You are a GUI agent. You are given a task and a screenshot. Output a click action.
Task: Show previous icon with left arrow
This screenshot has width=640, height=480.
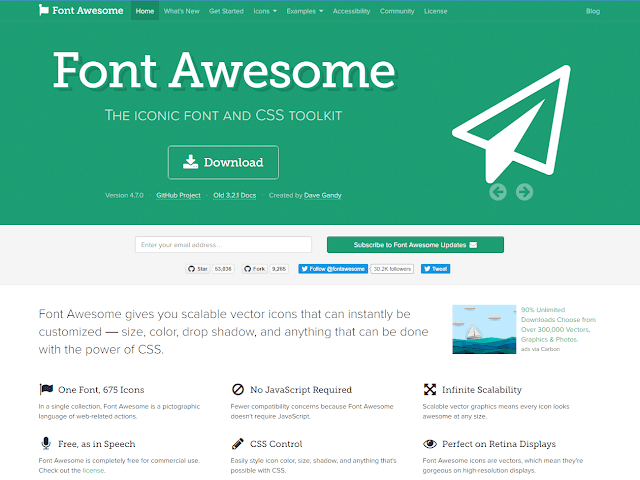tap(498, 192)
